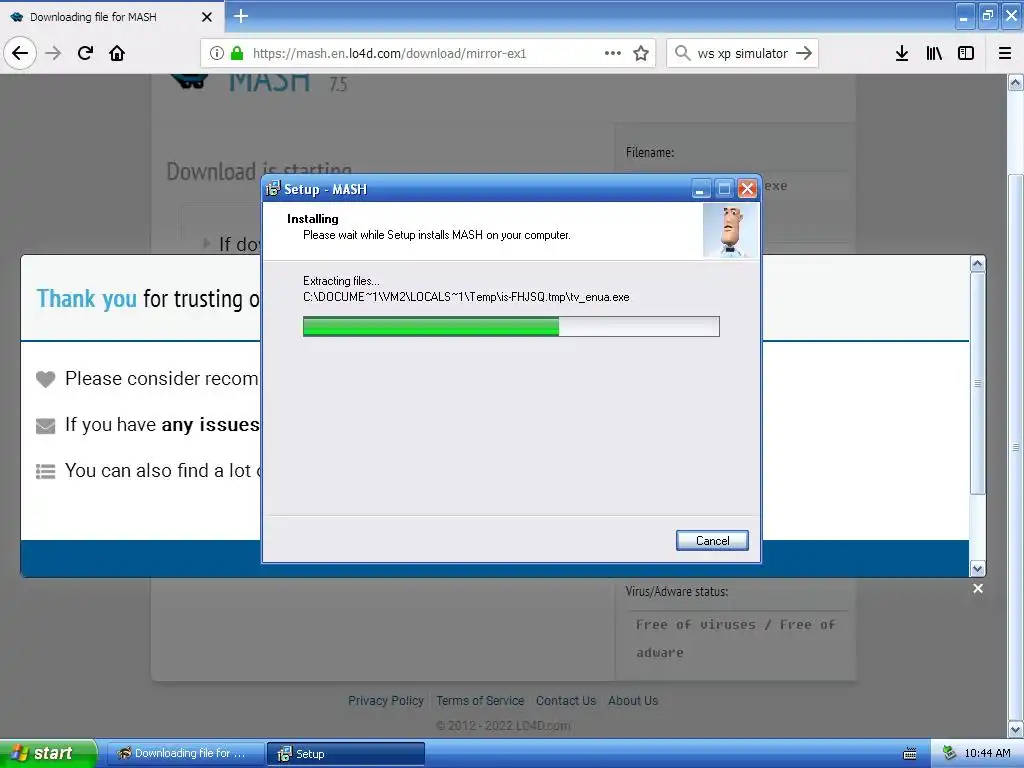Screen dimensions: 1024x768
Task: Open the browser hamburger menu
Action: click(1005, 53)
